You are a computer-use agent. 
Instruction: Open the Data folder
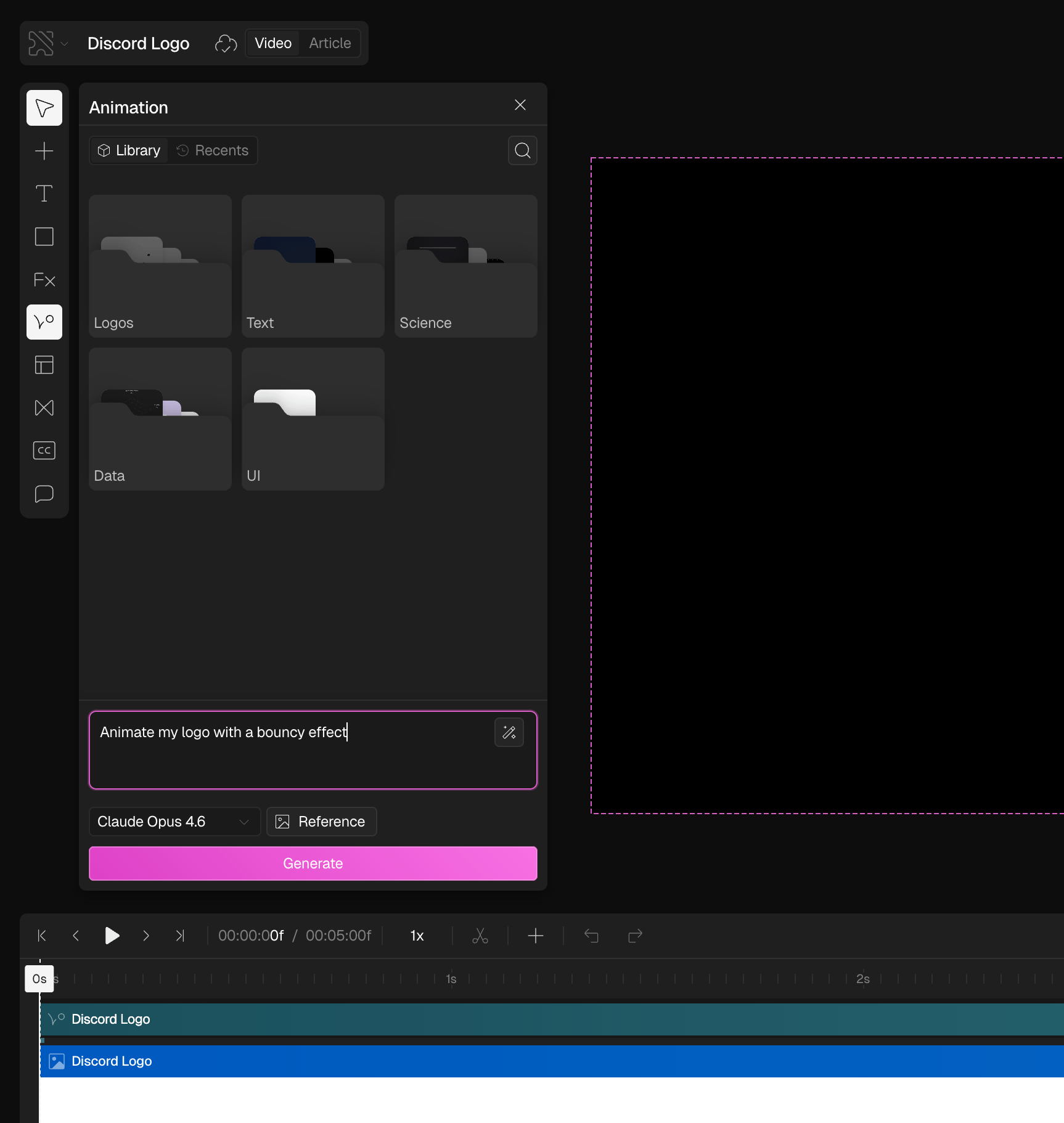coord(160,419)
